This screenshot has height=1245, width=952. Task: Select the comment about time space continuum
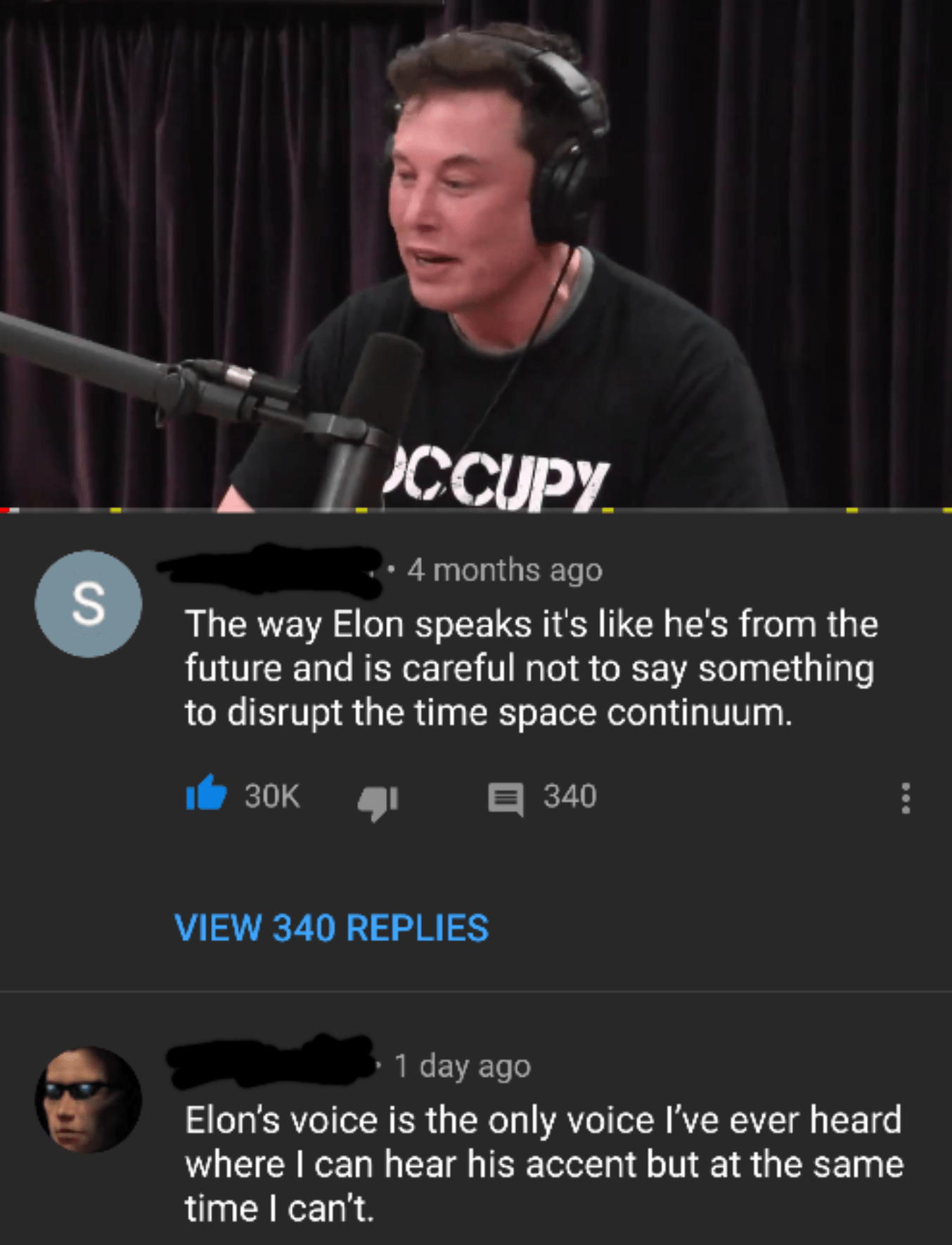pyautogui.click(x=532, y=668)
